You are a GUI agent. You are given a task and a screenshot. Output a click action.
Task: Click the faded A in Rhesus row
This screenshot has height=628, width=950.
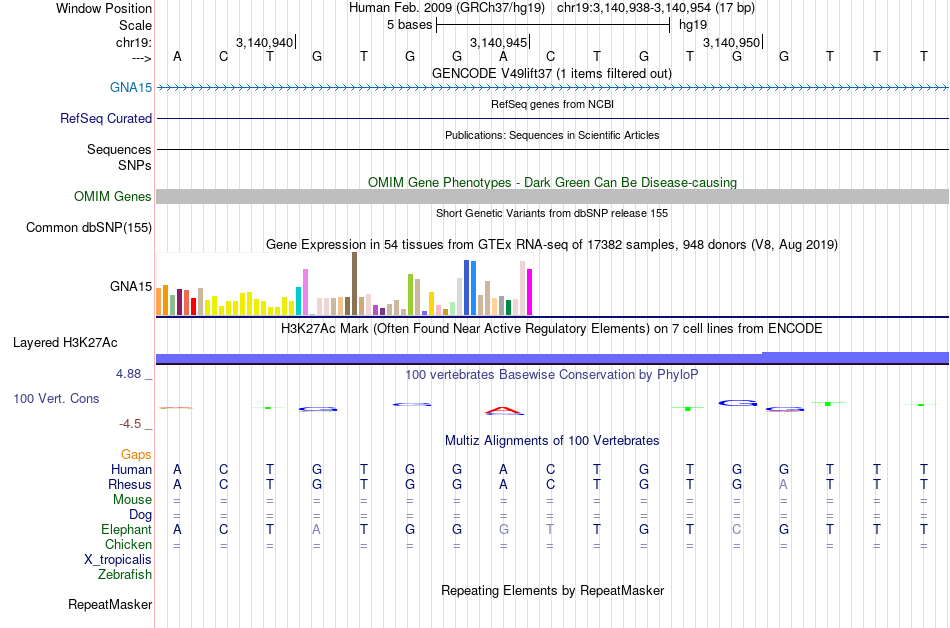(x=783, y=484)
